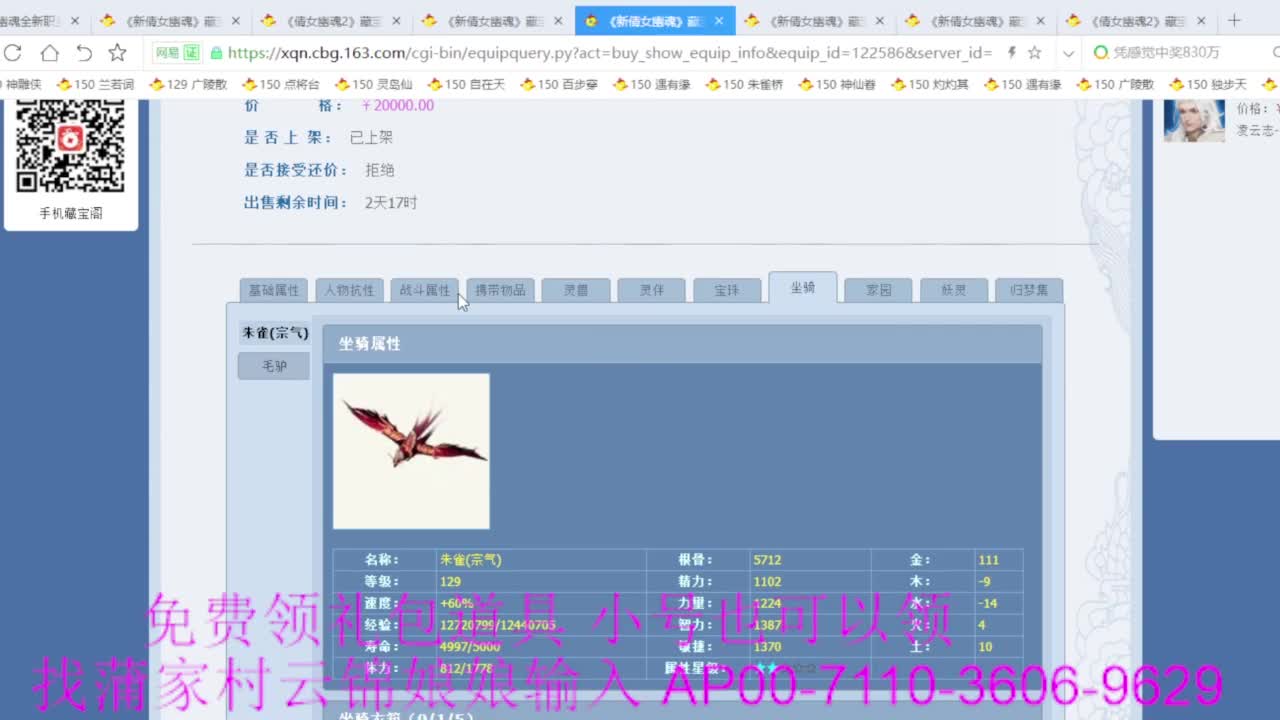Click the favorites star left of the address bar
The height and width of the screenshot is (720, 1280).
118,53
